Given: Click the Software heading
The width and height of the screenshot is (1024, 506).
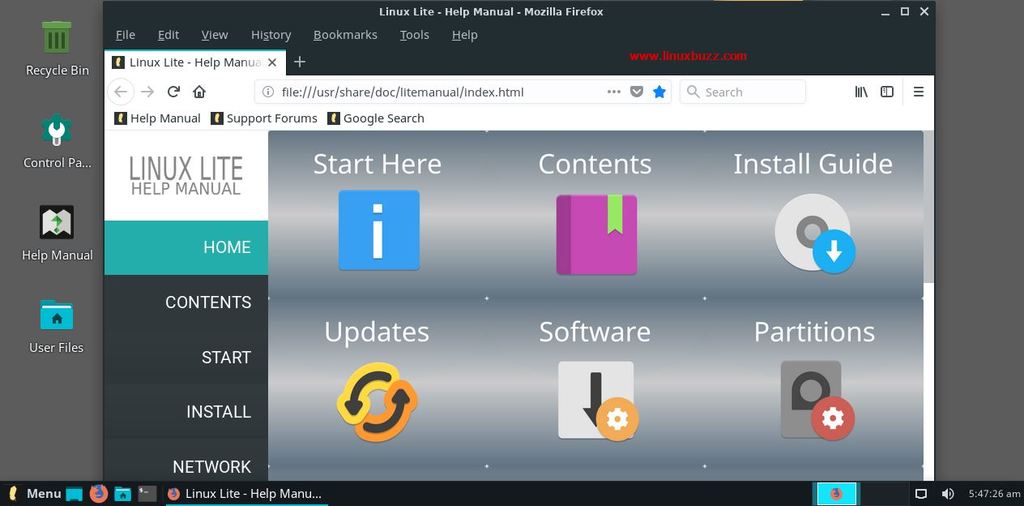Looking at the screenshot, I should [595, 332].
